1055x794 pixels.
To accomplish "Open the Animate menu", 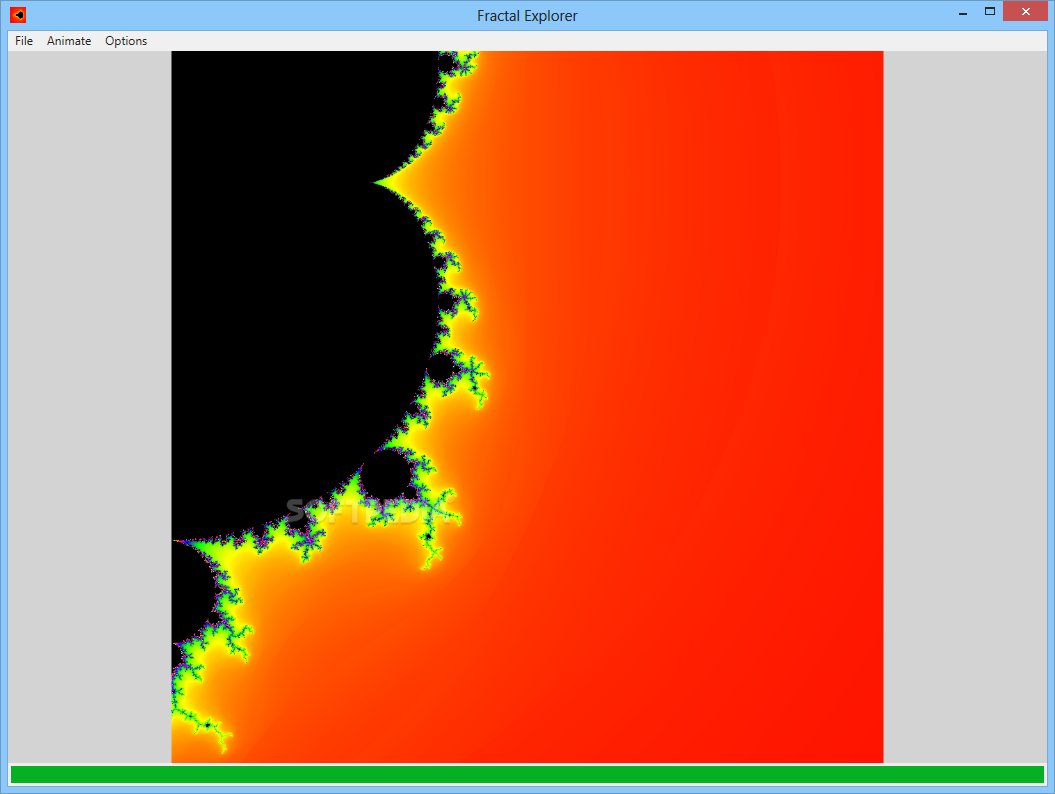I will tap(69, 41).
